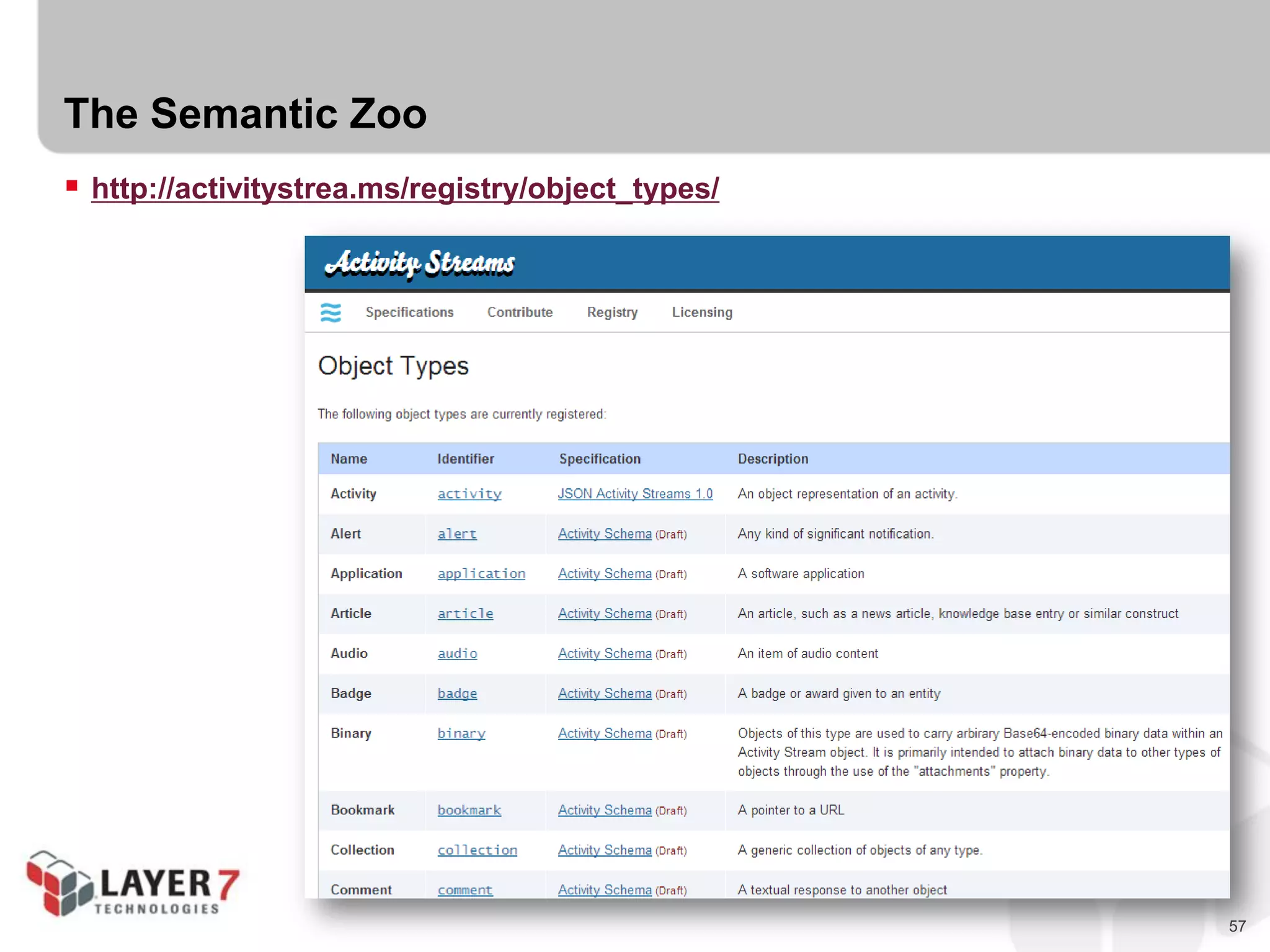Screen dimensions: 1270x952
Task: Click description 'A textual response to another object'
Action: [x=842, y=890]
